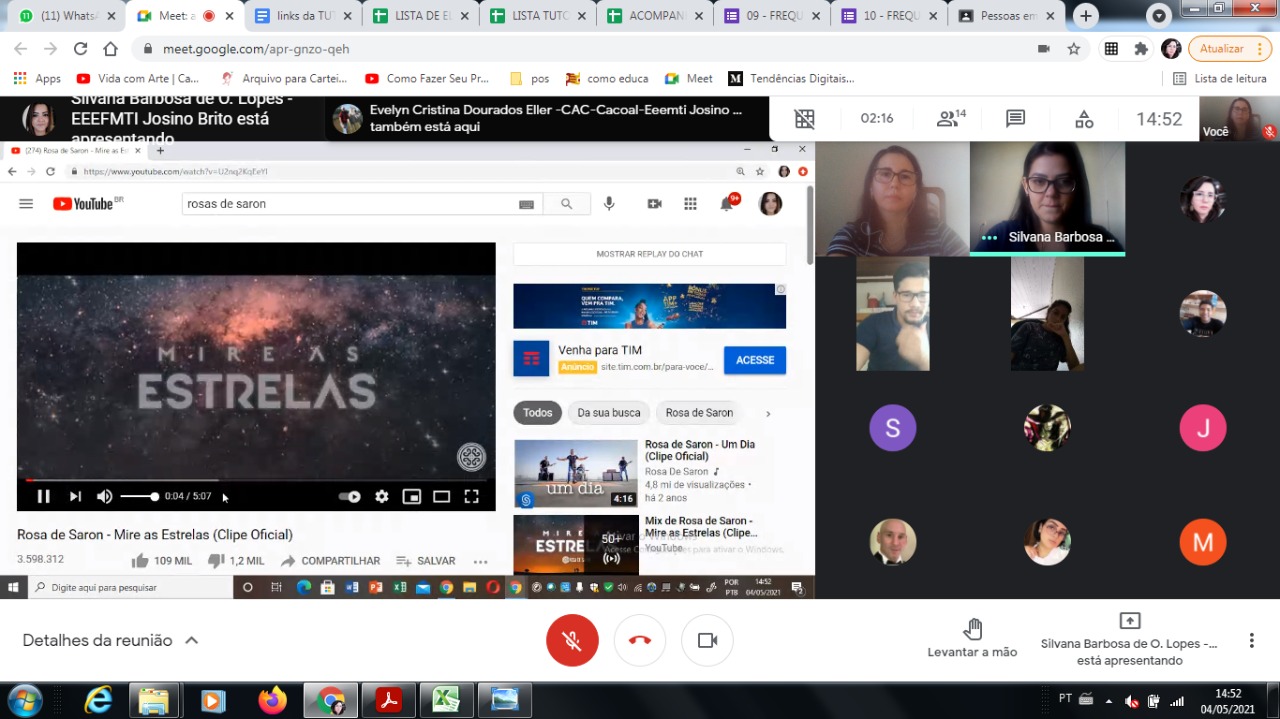Click the crossed-out grid layout icon in Meet
1280x719 pixels.
[804, 119]
